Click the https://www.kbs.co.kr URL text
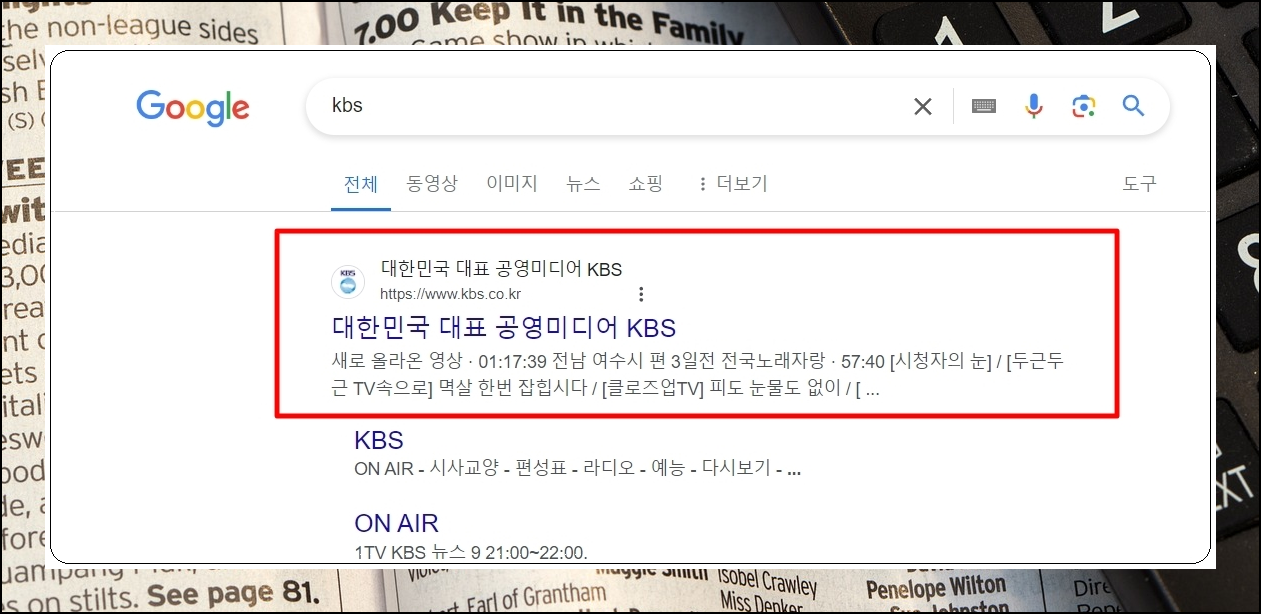The width and height of the screenshot is (1261, 614). pos(450,294)
